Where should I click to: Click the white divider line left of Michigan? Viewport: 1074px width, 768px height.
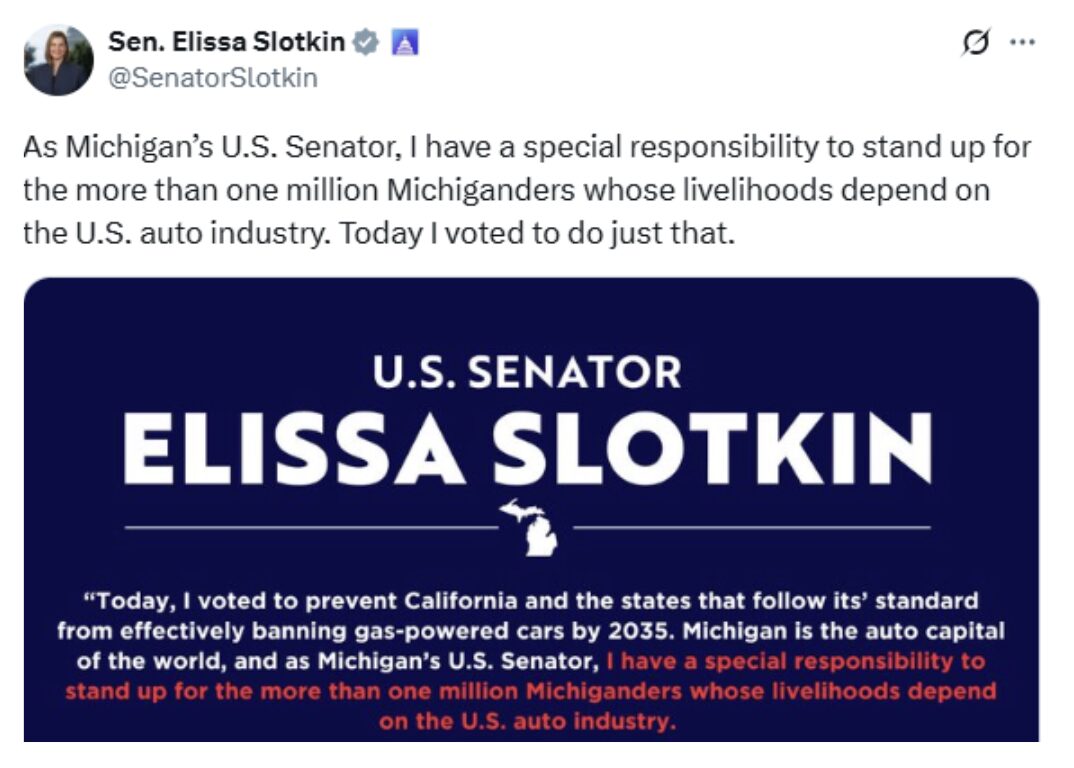click(310, 526)
